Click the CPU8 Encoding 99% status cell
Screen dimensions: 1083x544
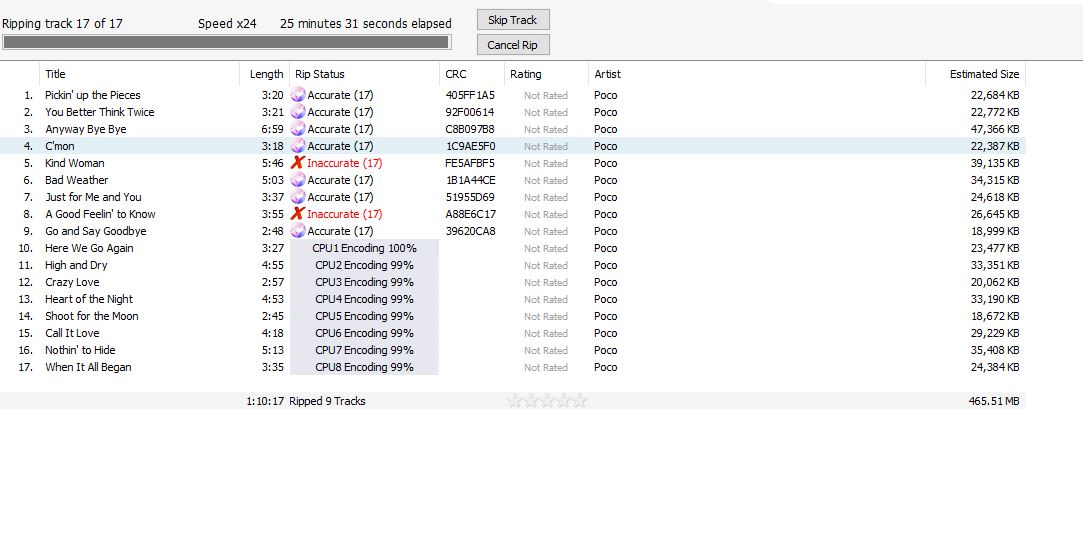pos(364,367)
